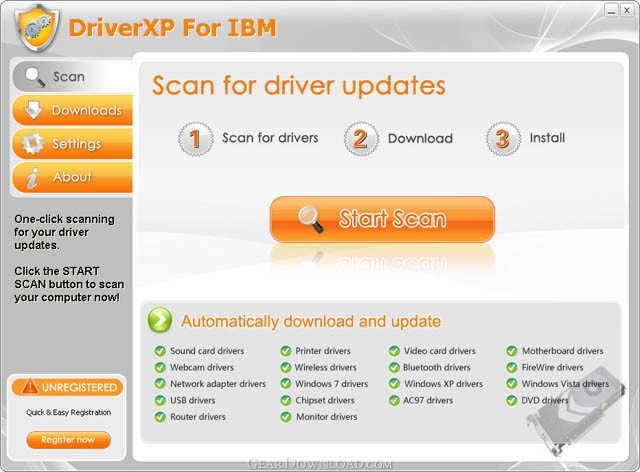Image resolution: width=640 pixels, height=472 pixels.
Task: Click the 'Network adapter drivers' text
Action: pyautogui.click(x=218, y=384)
